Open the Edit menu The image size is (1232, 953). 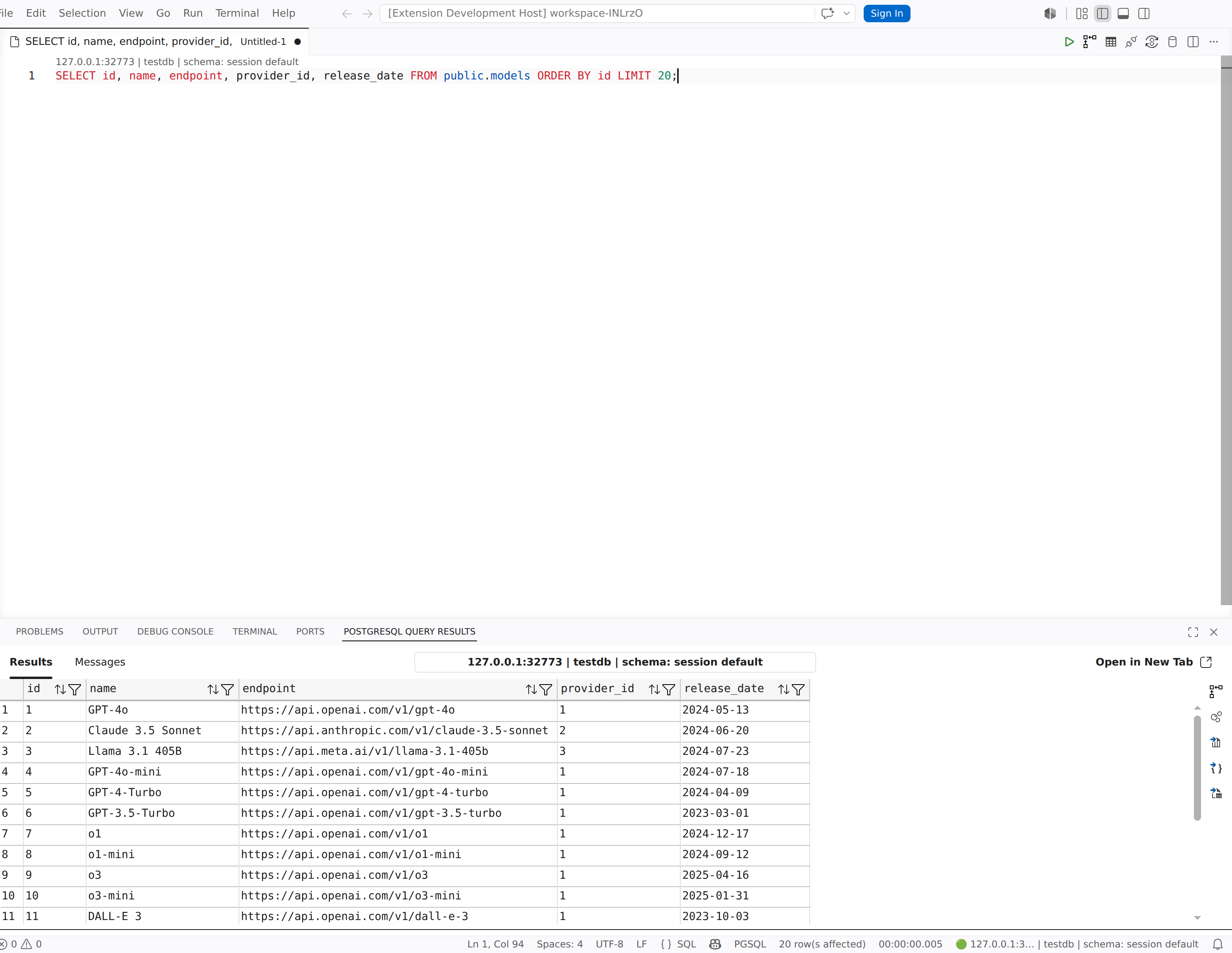[x=36, y=13]
